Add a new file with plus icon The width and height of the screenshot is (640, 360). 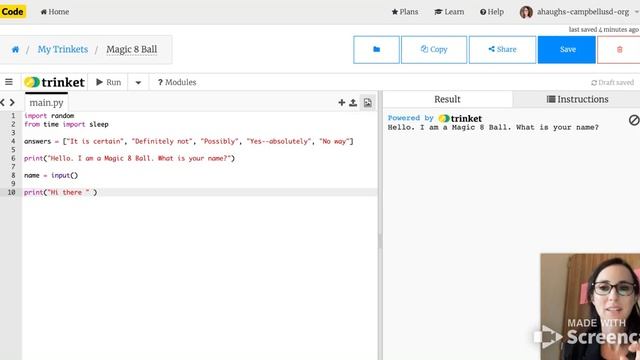(x=342, y=102)
